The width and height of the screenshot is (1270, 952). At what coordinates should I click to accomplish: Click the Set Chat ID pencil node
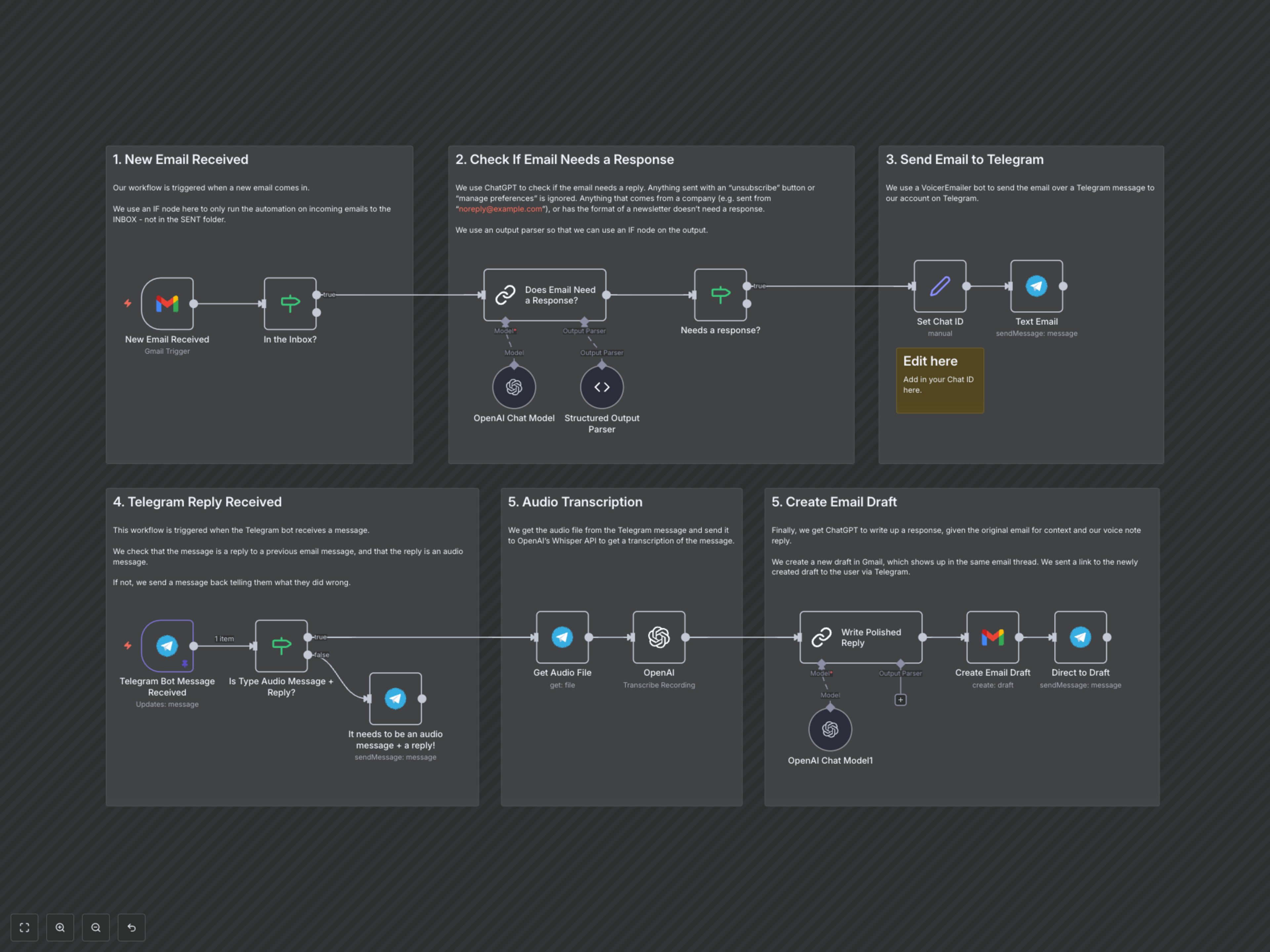point(940,286)
